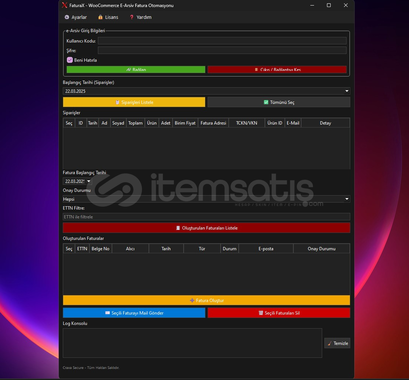Click the Şifre password field
The image size is (409, 380).
point(222,50)
